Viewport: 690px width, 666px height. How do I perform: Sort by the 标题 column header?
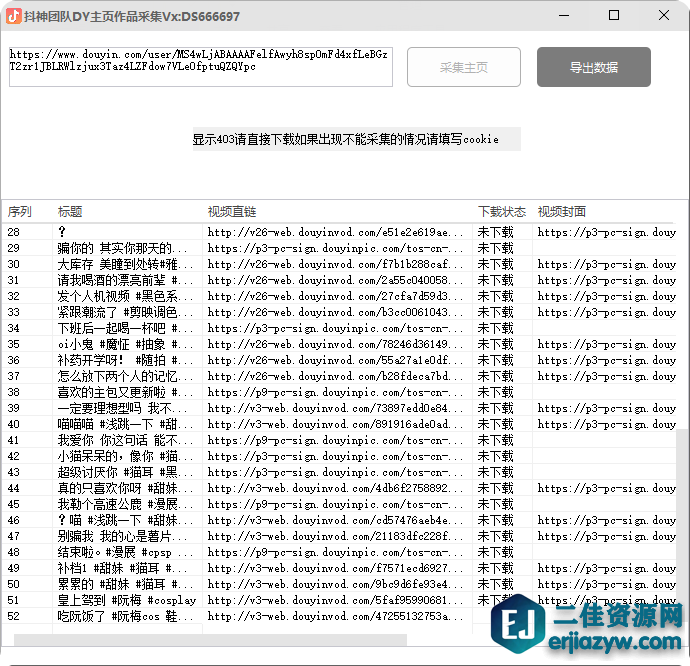(70, 212)
